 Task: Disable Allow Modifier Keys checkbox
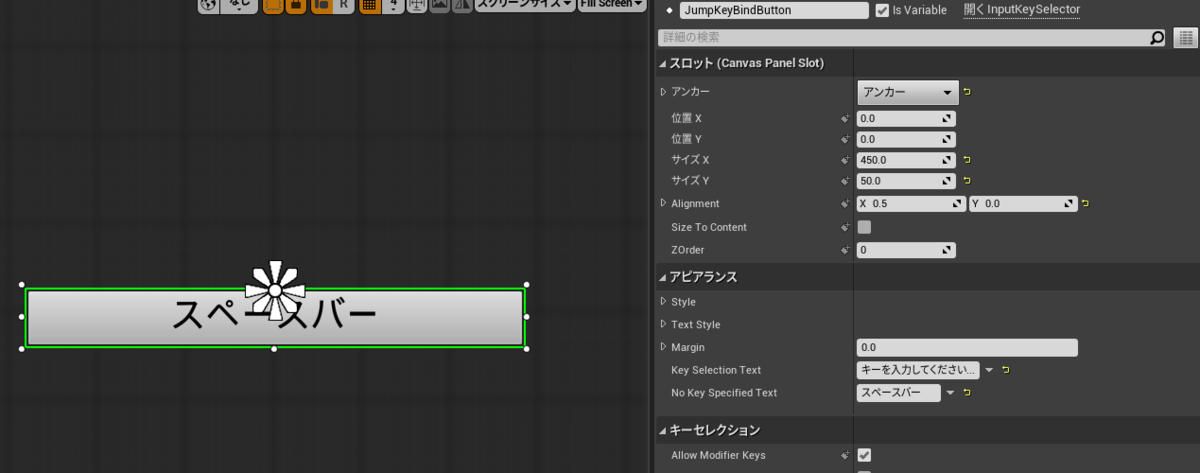[864, 455]
